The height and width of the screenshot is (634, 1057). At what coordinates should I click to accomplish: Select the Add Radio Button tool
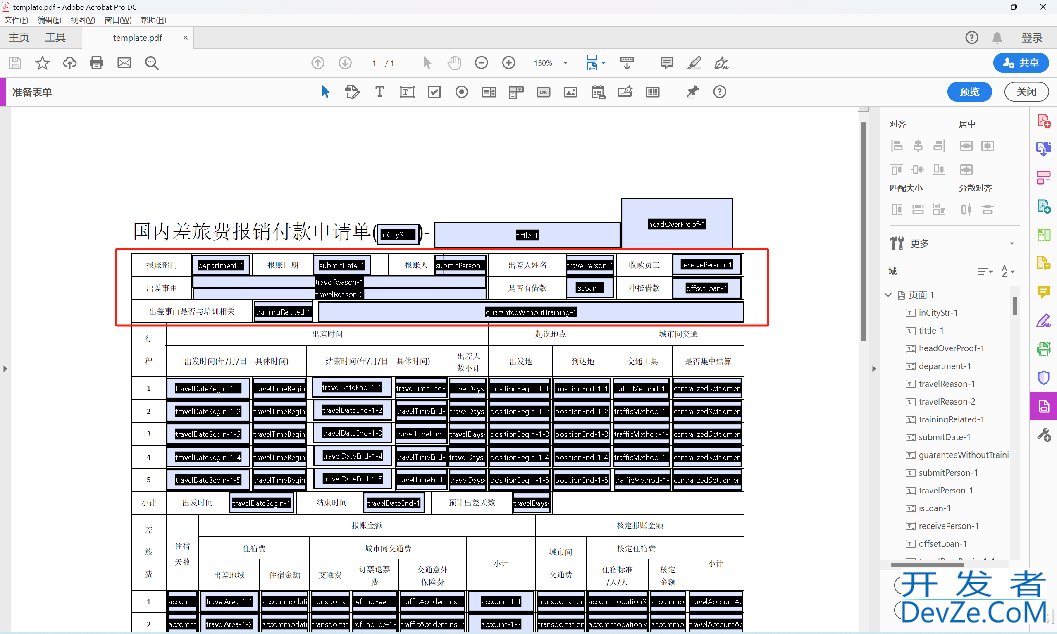pos(462,92)
